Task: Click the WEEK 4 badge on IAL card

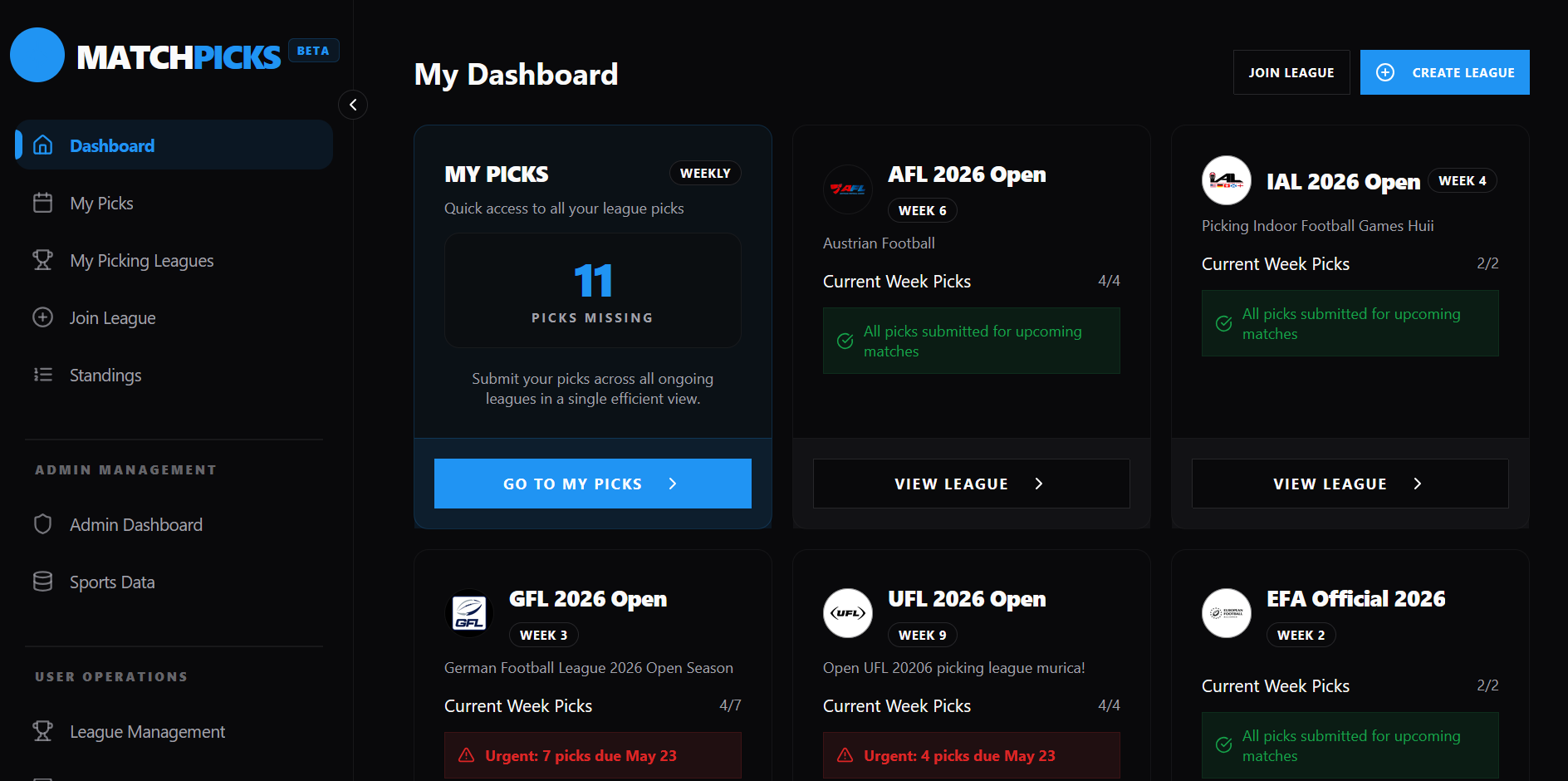Action: 1463,180
